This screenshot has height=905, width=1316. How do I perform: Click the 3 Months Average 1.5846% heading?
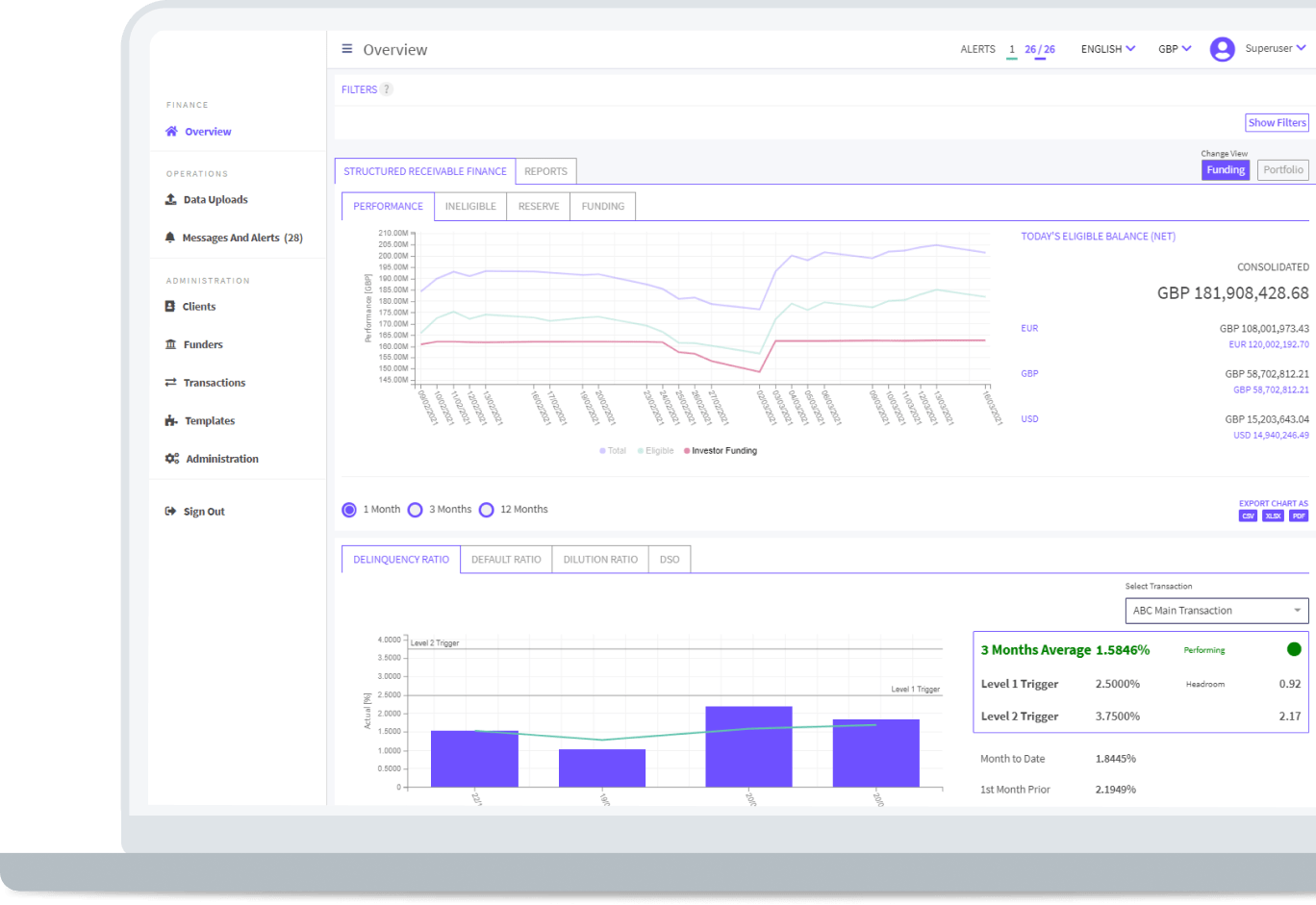tap(1065, 650)
